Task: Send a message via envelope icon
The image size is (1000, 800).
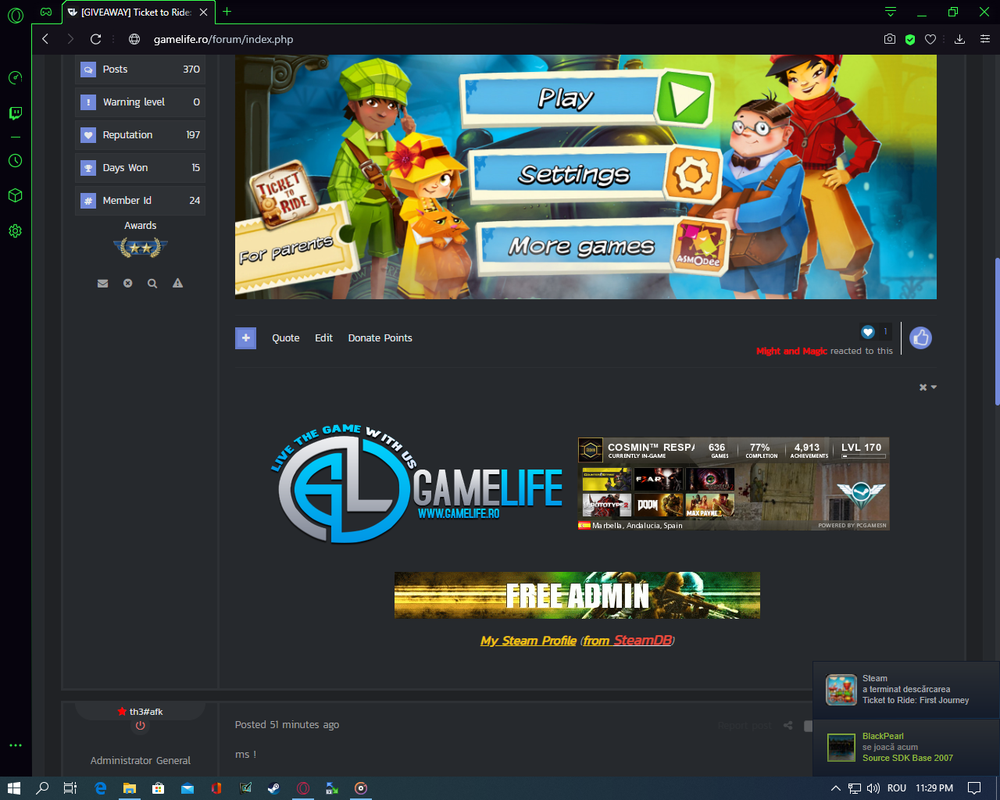Action: coord(103,283)
